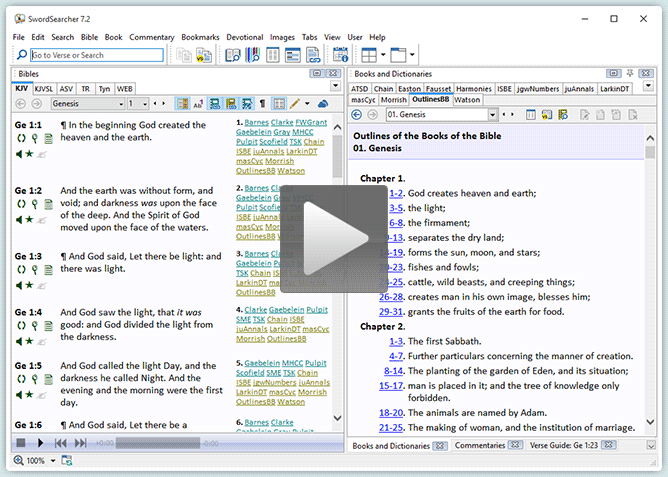Click the pencil highlight icon in Bible panel

point(295,103)
